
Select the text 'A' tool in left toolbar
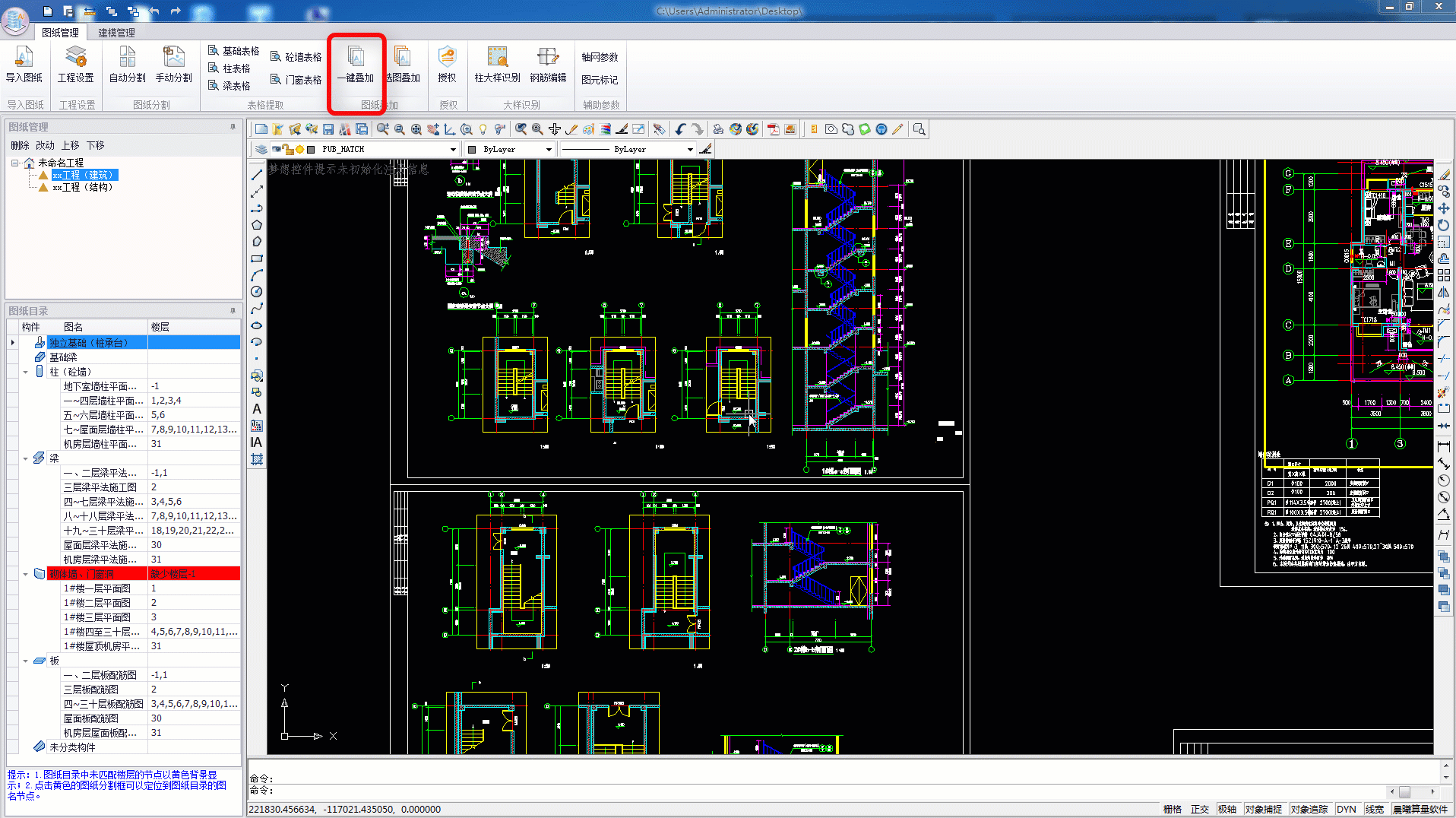click(257, 409)
